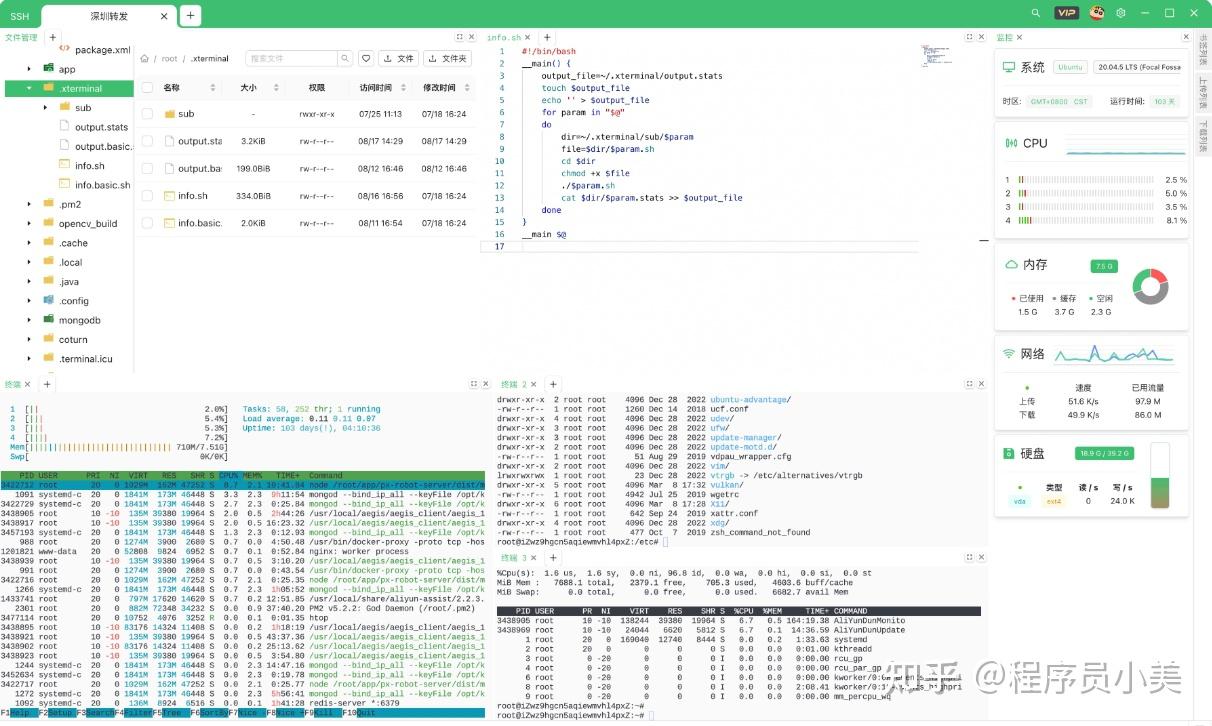This screenshot has height=726, width=1212.
Task: Click the memory usage donut chart
Action: click(x=1149, y=287)
